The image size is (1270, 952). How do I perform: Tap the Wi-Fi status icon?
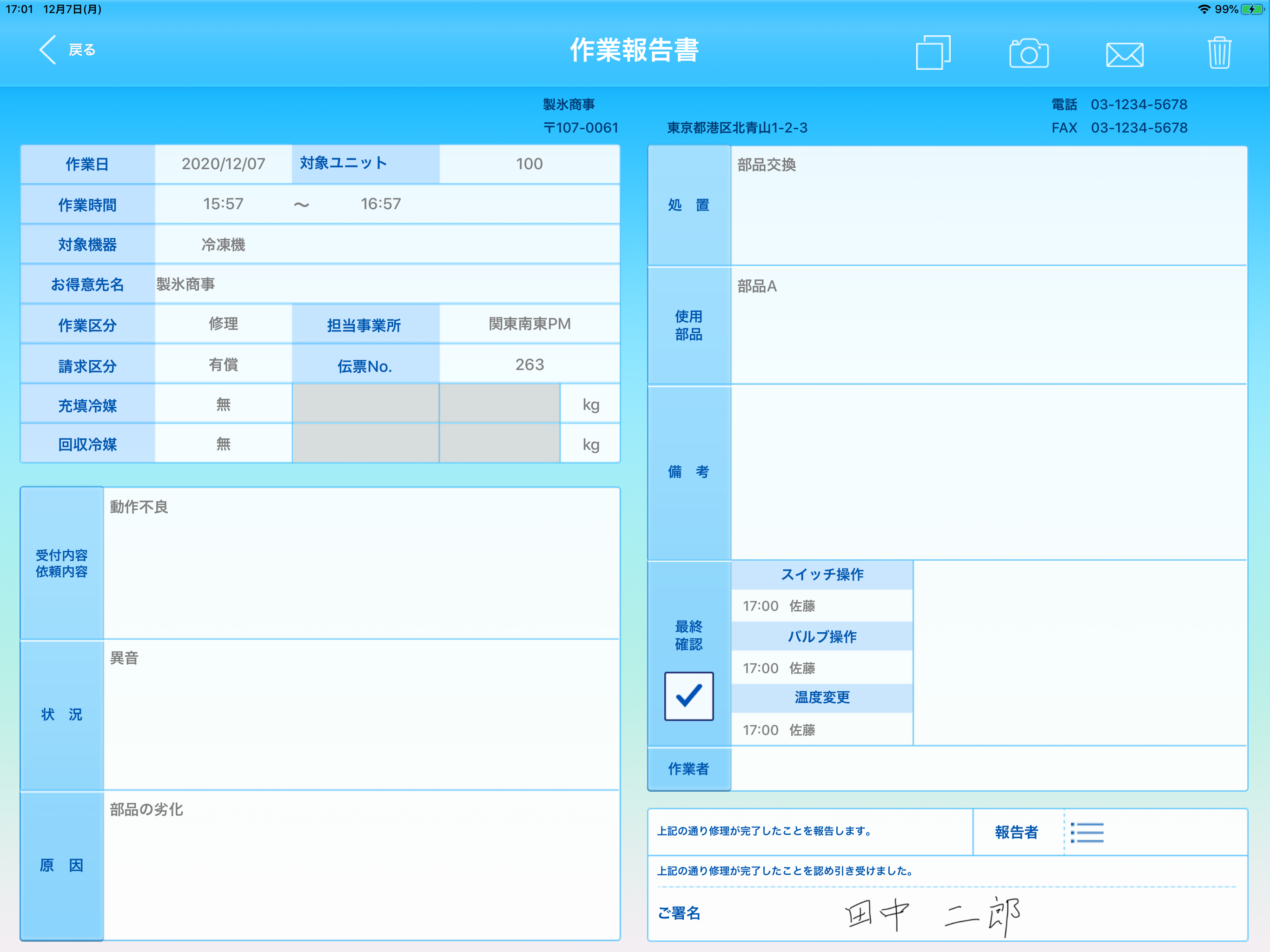[1204, 9]
